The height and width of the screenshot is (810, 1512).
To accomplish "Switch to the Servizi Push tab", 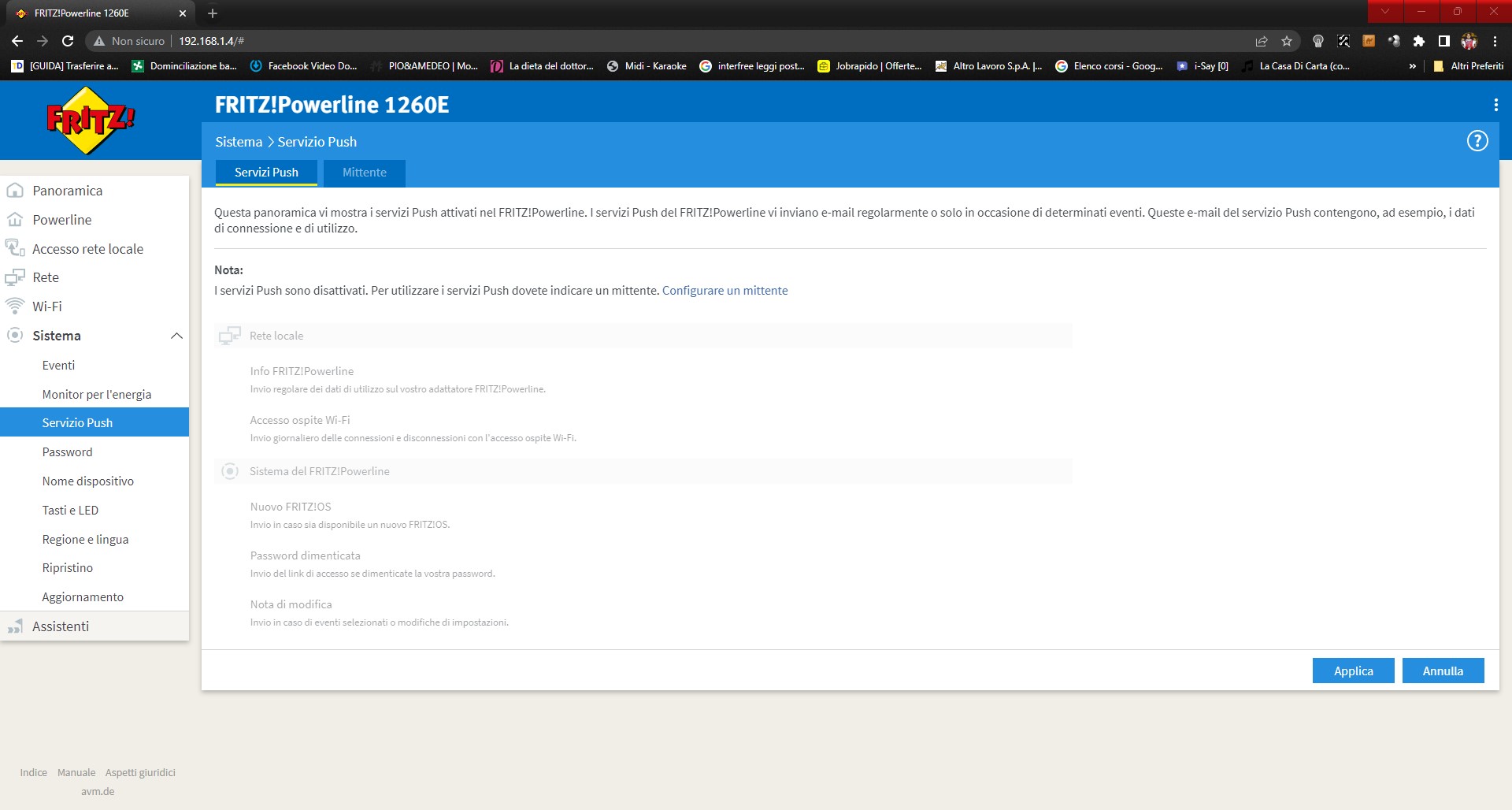I will coord(266,173).
